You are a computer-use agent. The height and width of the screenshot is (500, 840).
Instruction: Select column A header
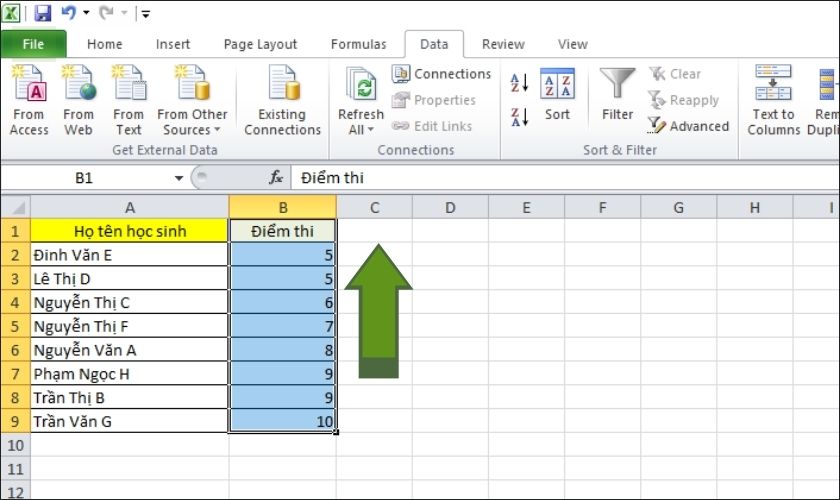pyautogui.click(x=130, y=207)
